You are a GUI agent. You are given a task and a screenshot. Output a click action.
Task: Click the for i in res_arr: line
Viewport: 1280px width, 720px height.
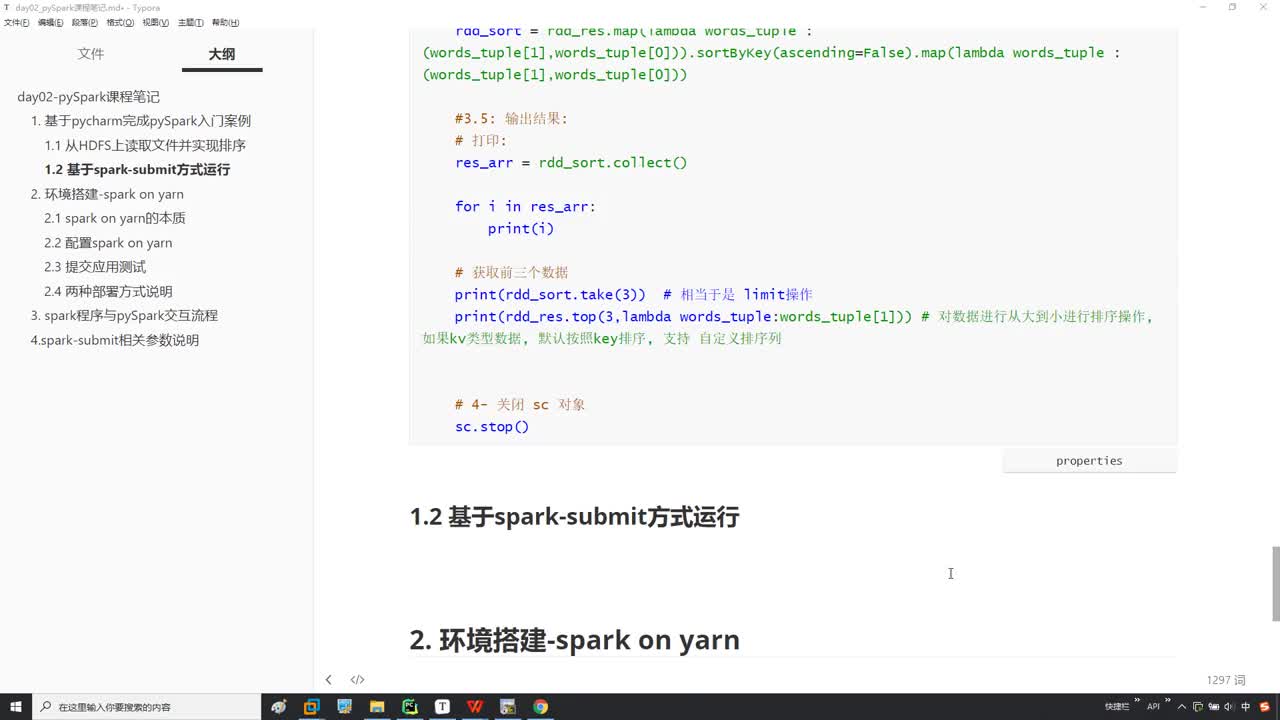point(525,207)
